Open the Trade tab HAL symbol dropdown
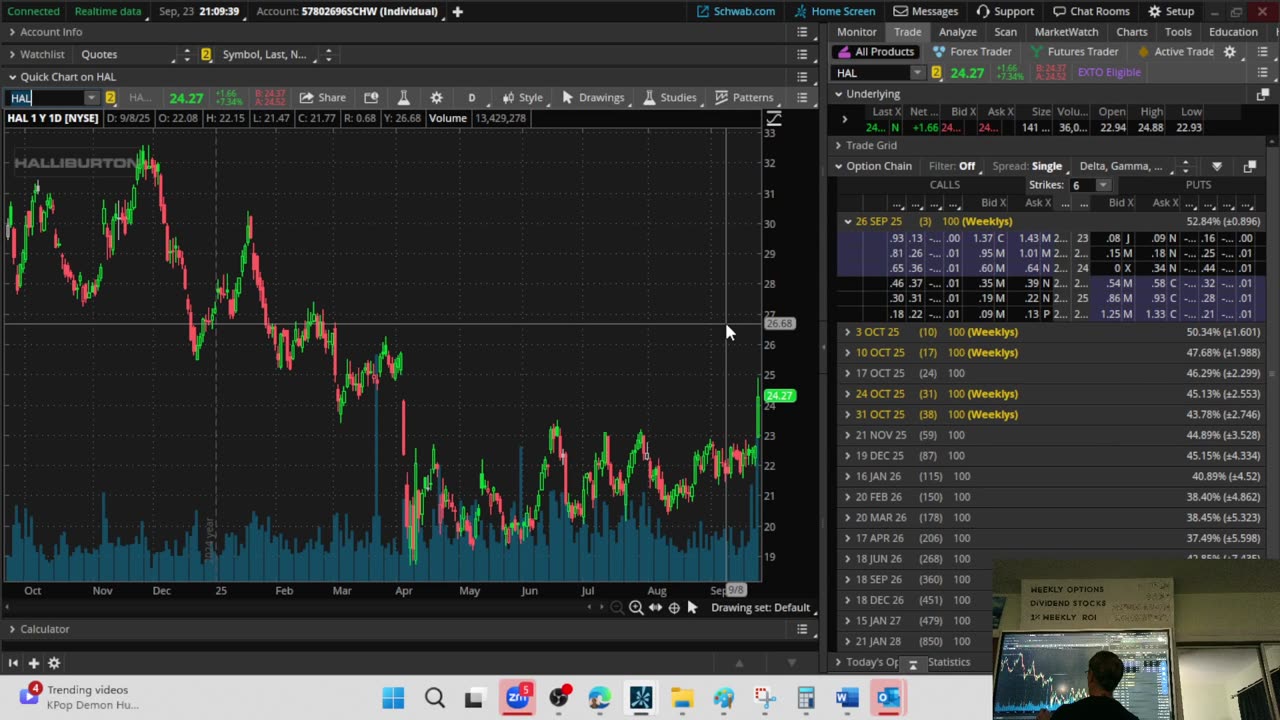Viewport: 1280px width, 720px height. pyautogui.click(x=917, y=73)
